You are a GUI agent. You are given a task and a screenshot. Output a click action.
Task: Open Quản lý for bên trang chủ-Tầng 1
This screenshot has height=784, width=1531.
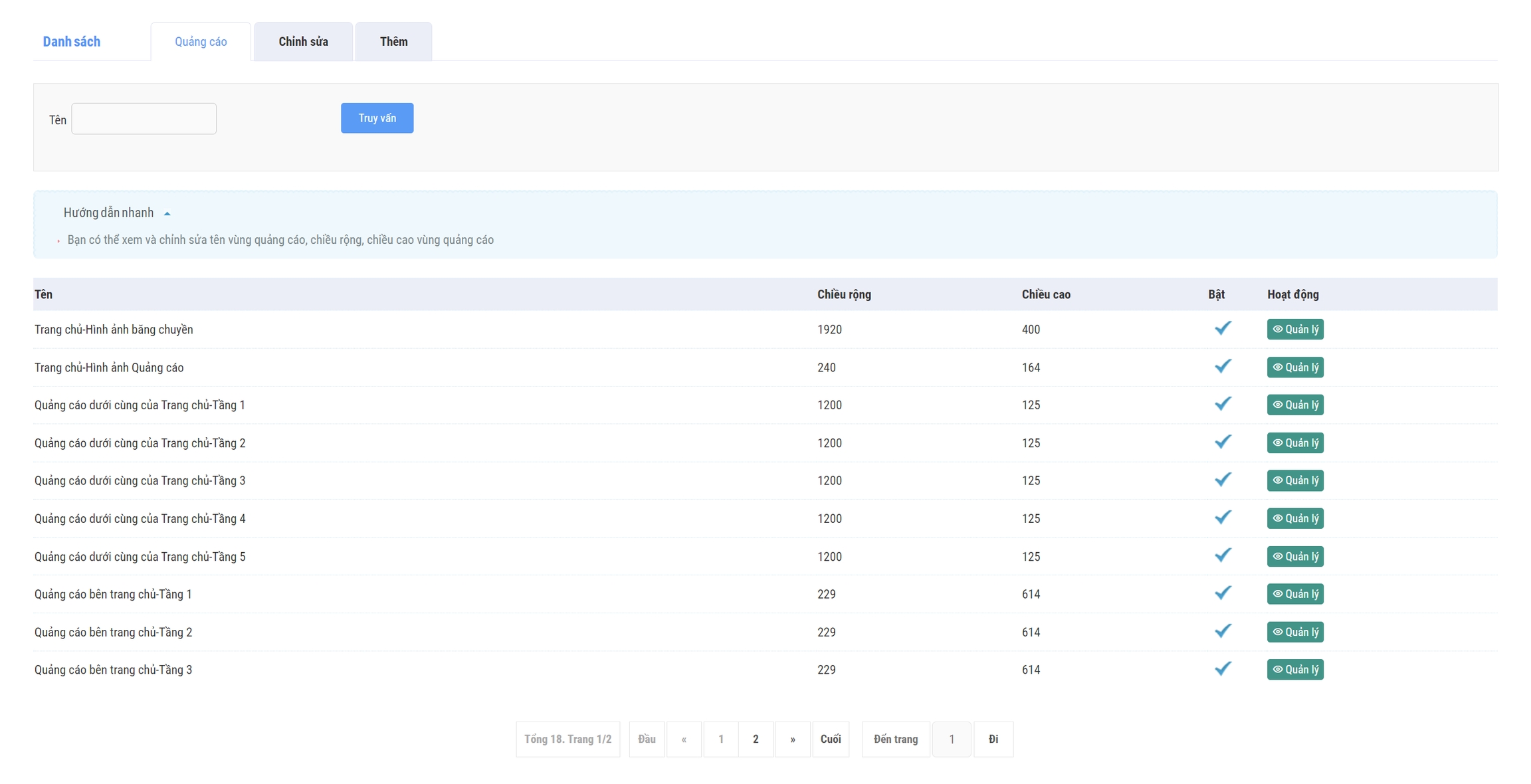pos(1294,594)
